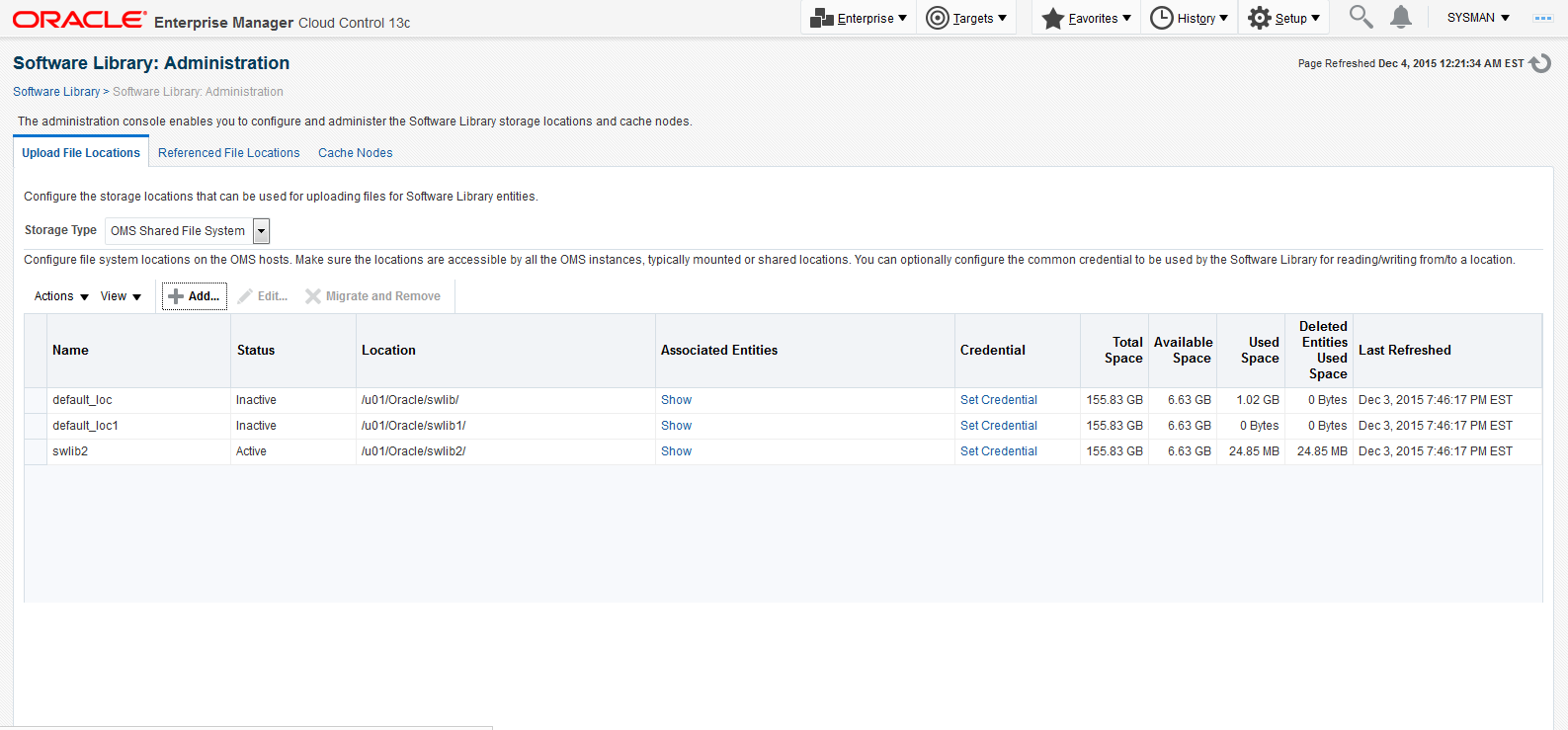The width and height of the screenshot is (1568, 730).
Task: Open the Actions dropdown menu
Action: tap(61, 296)
